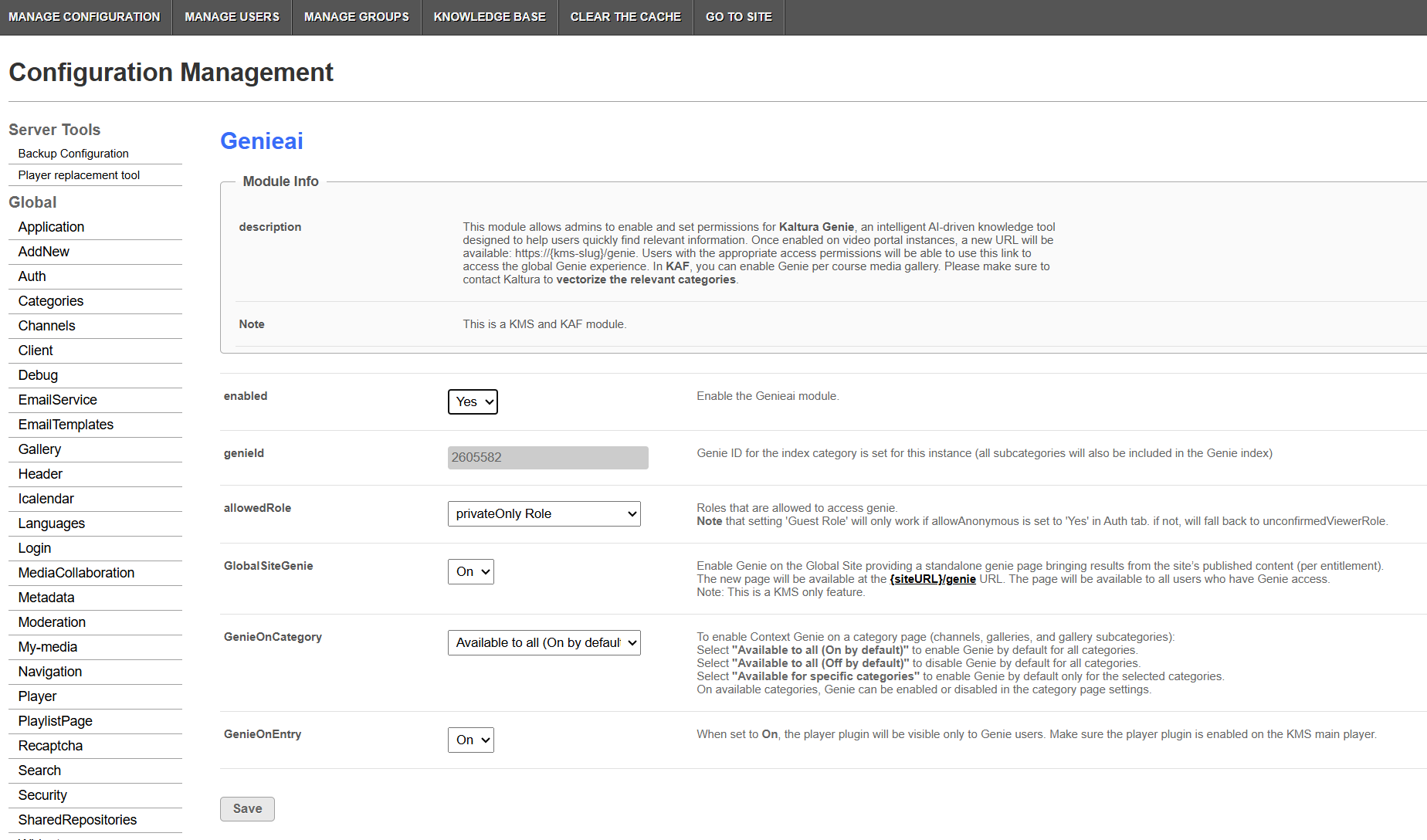Open Search module settings
The width and height of the screenshot is (1427, 840).
pyautogui.click(x=39, y=771)
